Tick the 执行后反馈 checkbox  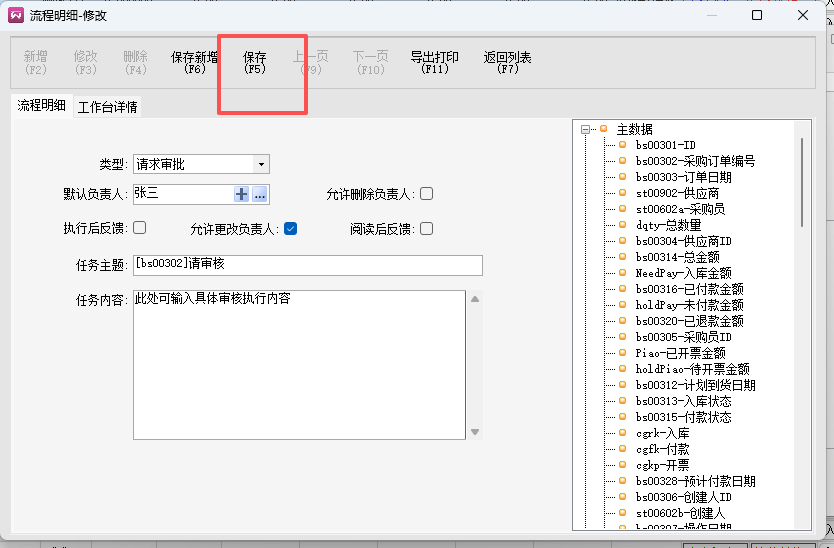(x=140, y=228)
